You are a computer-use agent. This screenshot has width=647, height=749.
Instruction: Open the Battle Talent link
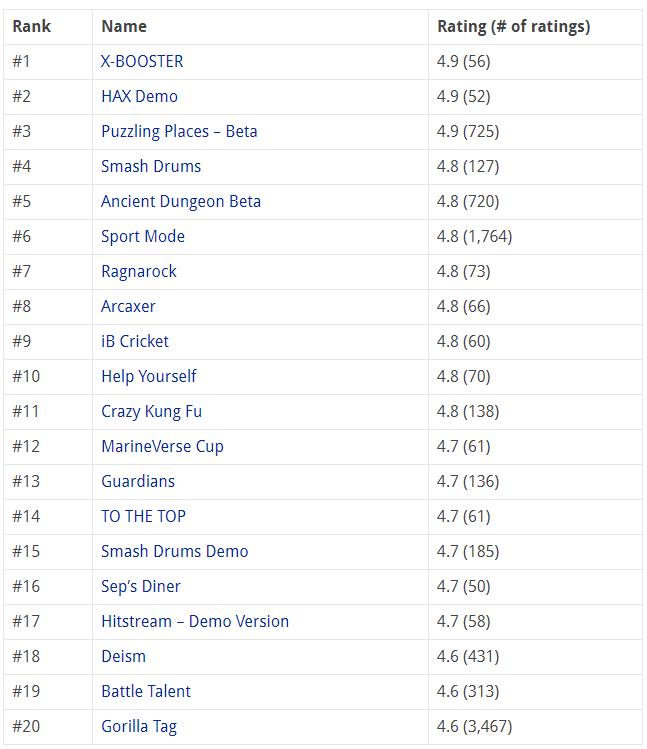[146, 691]
